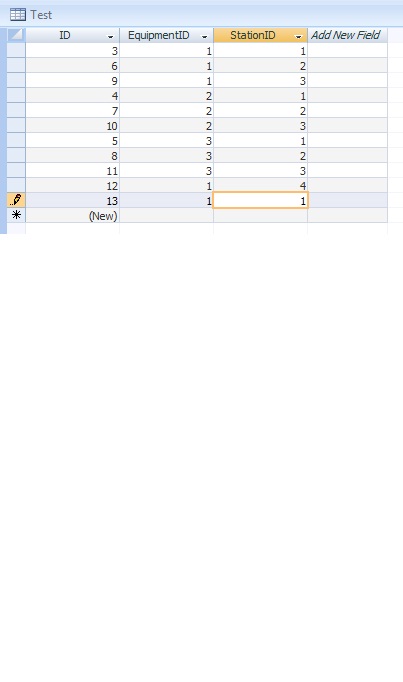
Task: Open the EquipmentID column filter dropdown
Action: click(204, 37)
